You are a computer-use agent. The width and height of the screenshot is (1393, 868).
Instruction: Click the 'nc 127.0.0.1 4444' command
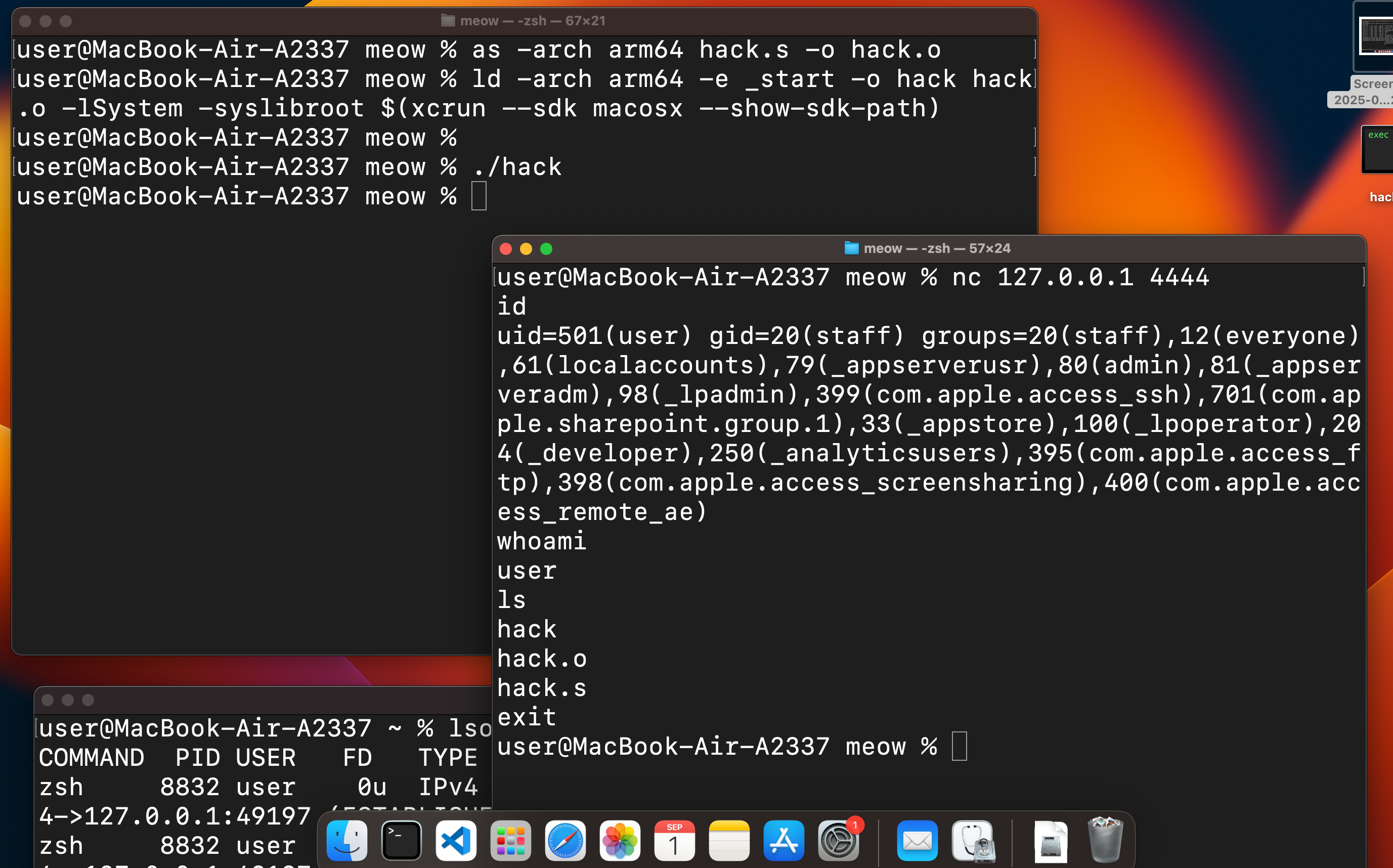point(1081,277)
